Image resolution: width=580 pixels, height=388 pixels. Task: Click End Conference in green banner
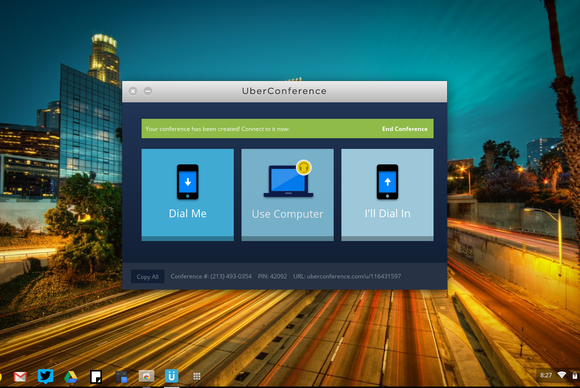[405, 129]
